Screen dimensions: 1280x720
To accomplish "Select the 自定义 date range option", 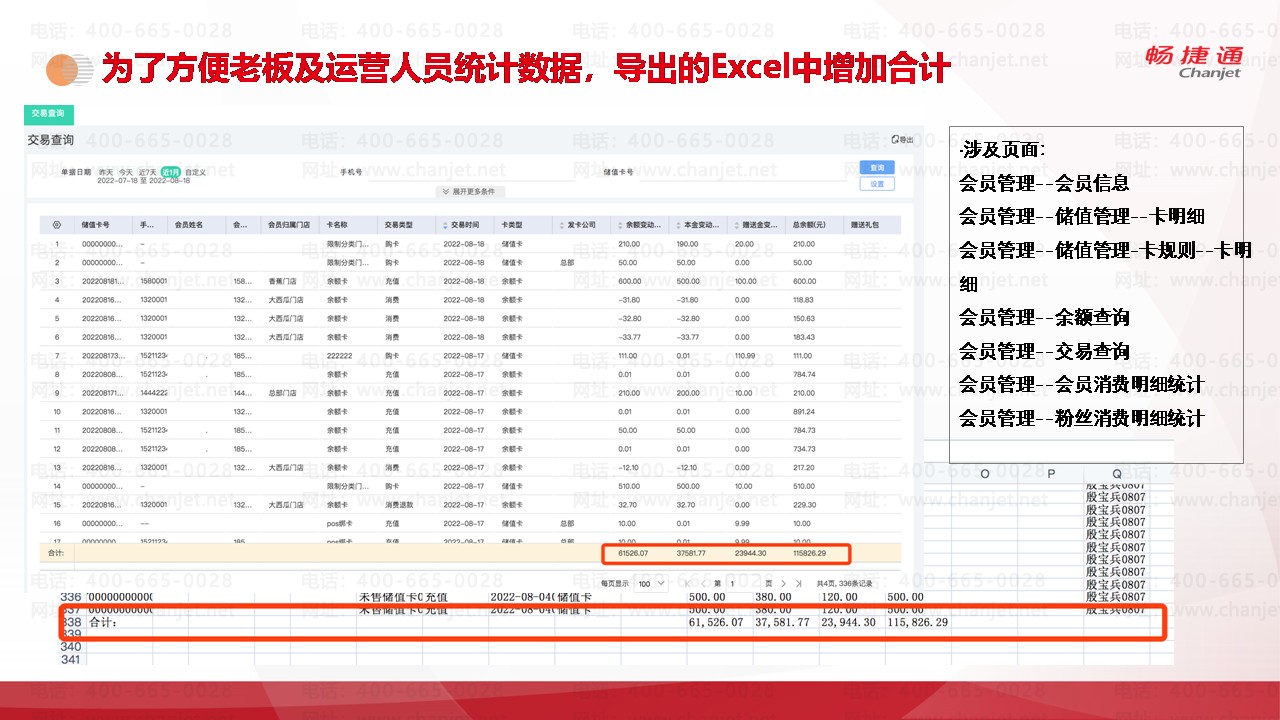I will tap(195, 173).
